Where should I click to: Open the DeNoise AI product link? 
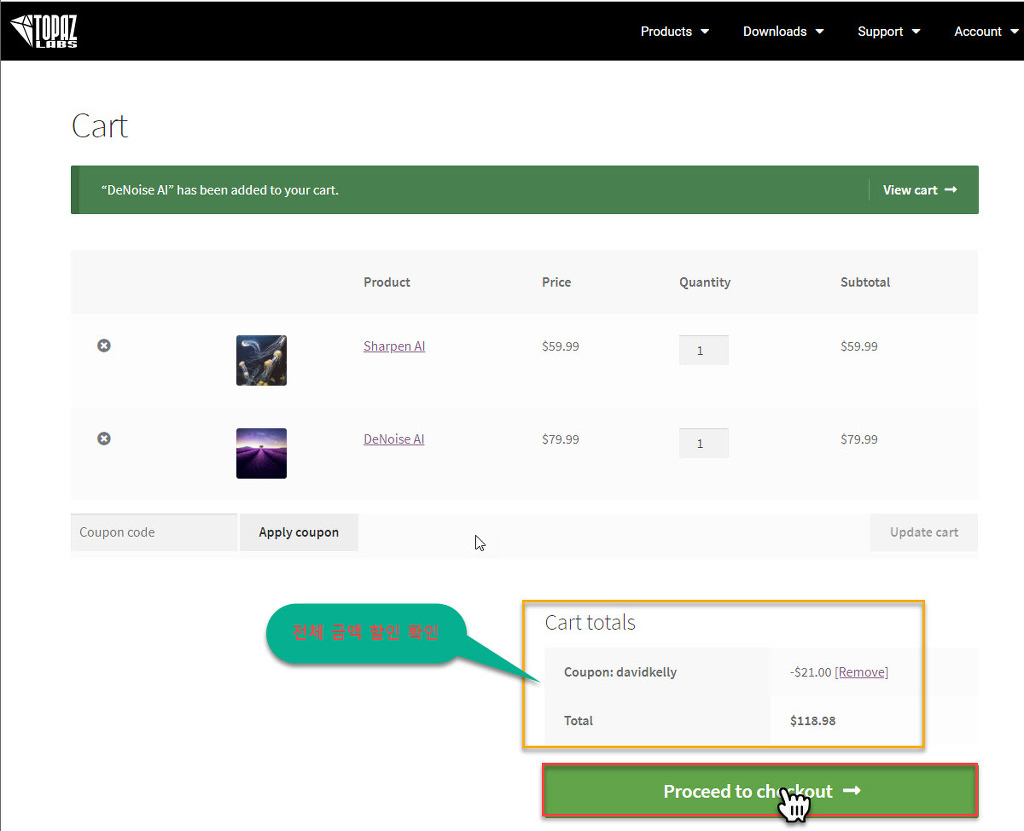(x=394, y=439)
